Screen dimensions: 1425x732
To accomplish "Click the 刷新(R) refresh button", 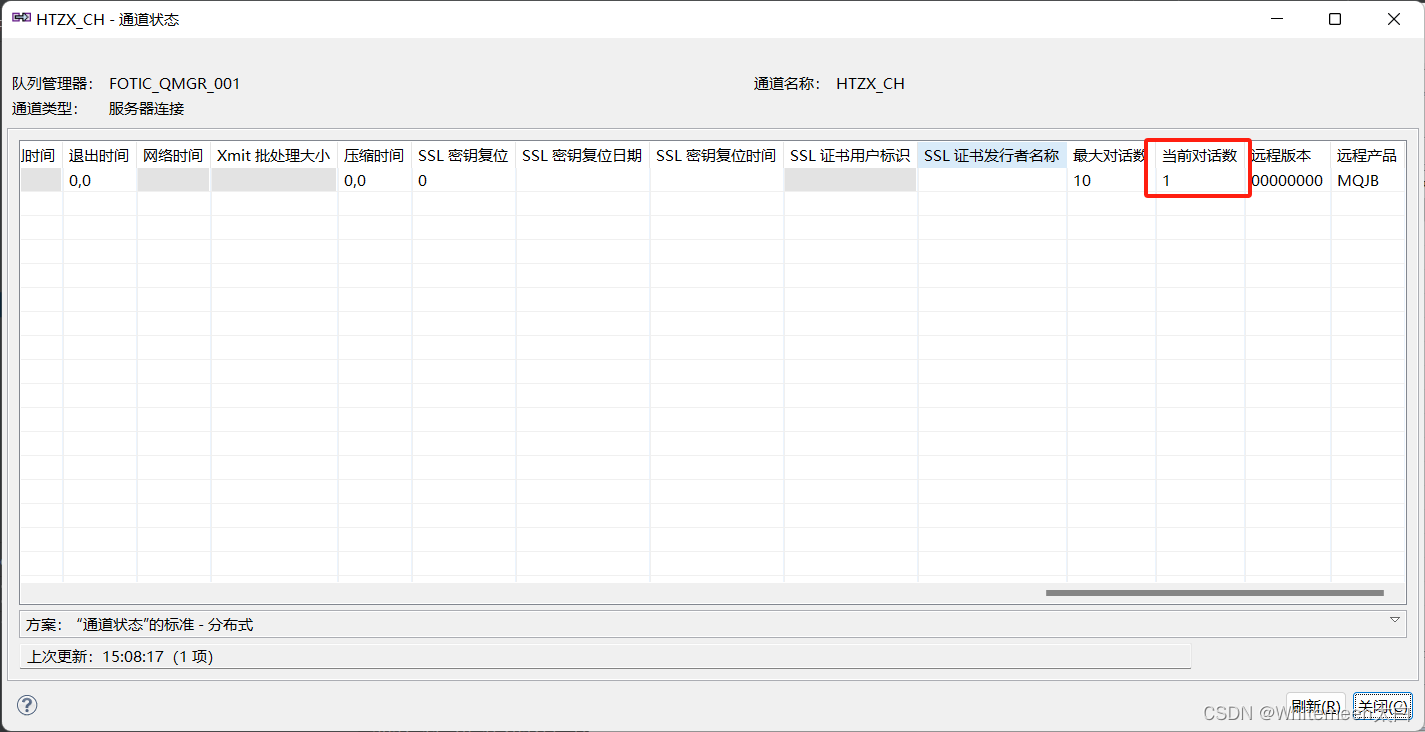I will click(x=1315, y=706).
